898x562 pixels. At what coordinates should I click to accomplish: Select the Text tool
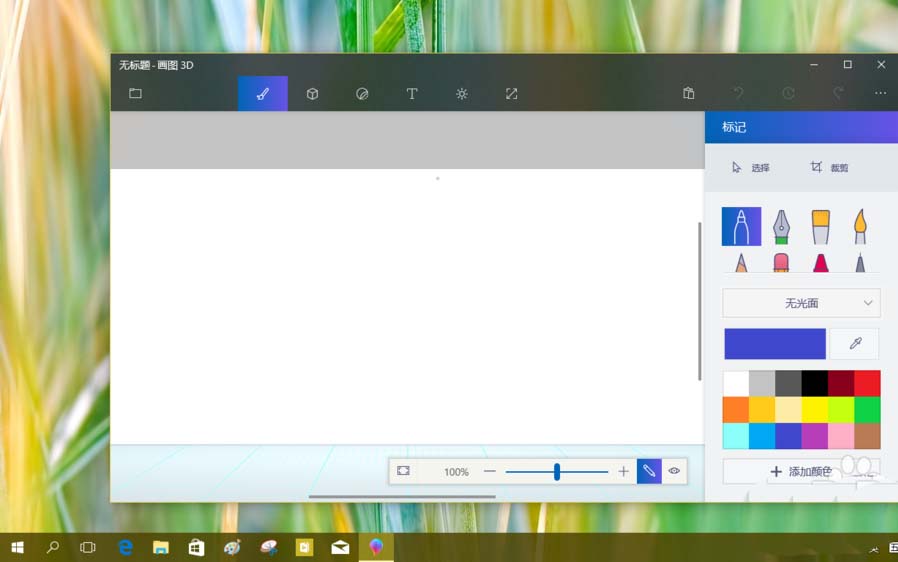pyautogui.click(x=411, y=94)
